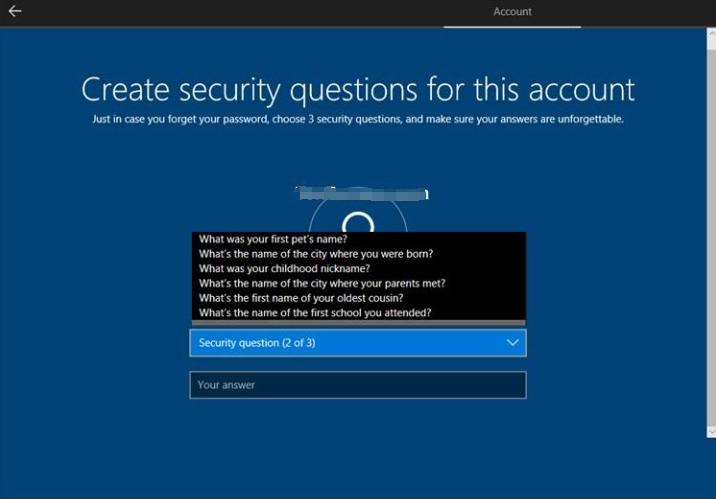Switch to the Account tab
Screen dimensions: 716x499
pyautogui.click(x=512, y=12)
